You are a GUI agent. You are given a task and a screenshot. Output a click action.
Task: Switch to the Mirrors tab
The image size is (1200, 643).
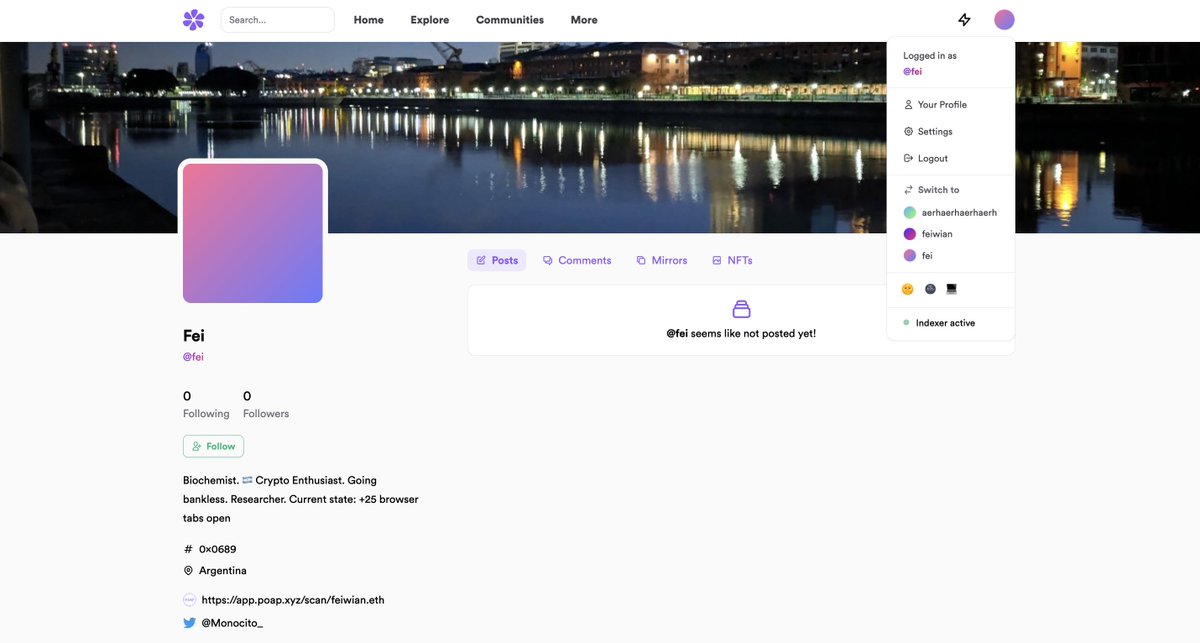click(x=662, y=260)
